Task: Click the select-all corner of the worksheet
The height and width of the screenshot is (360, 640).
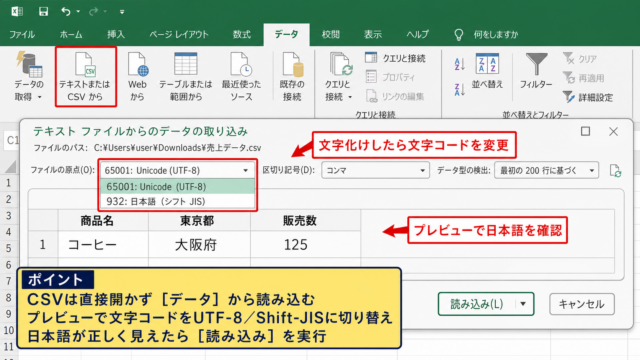Action: click(x=10, y=167)
